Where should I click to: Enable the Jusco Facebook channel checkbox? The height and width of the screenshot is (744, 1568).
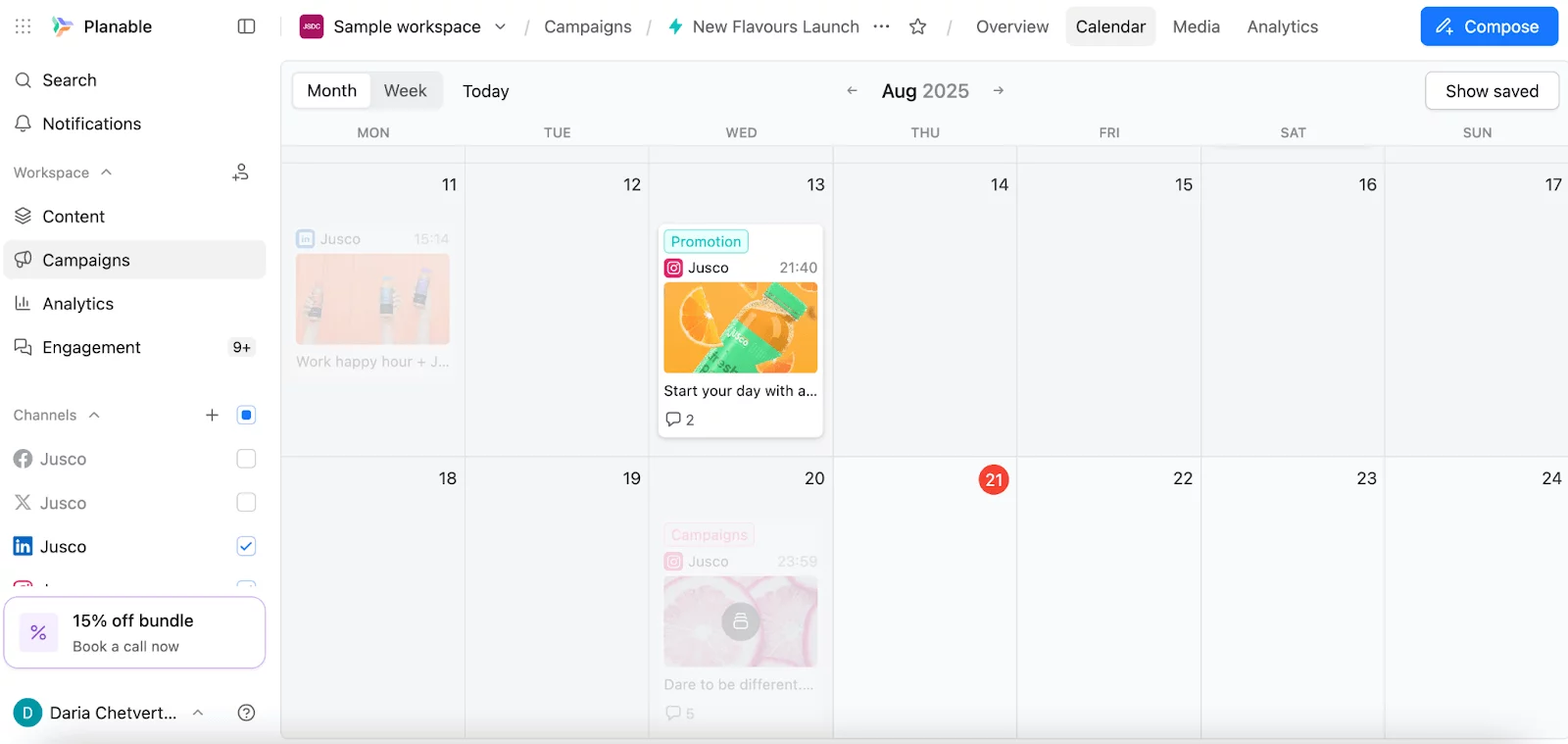tap(246, 458)
